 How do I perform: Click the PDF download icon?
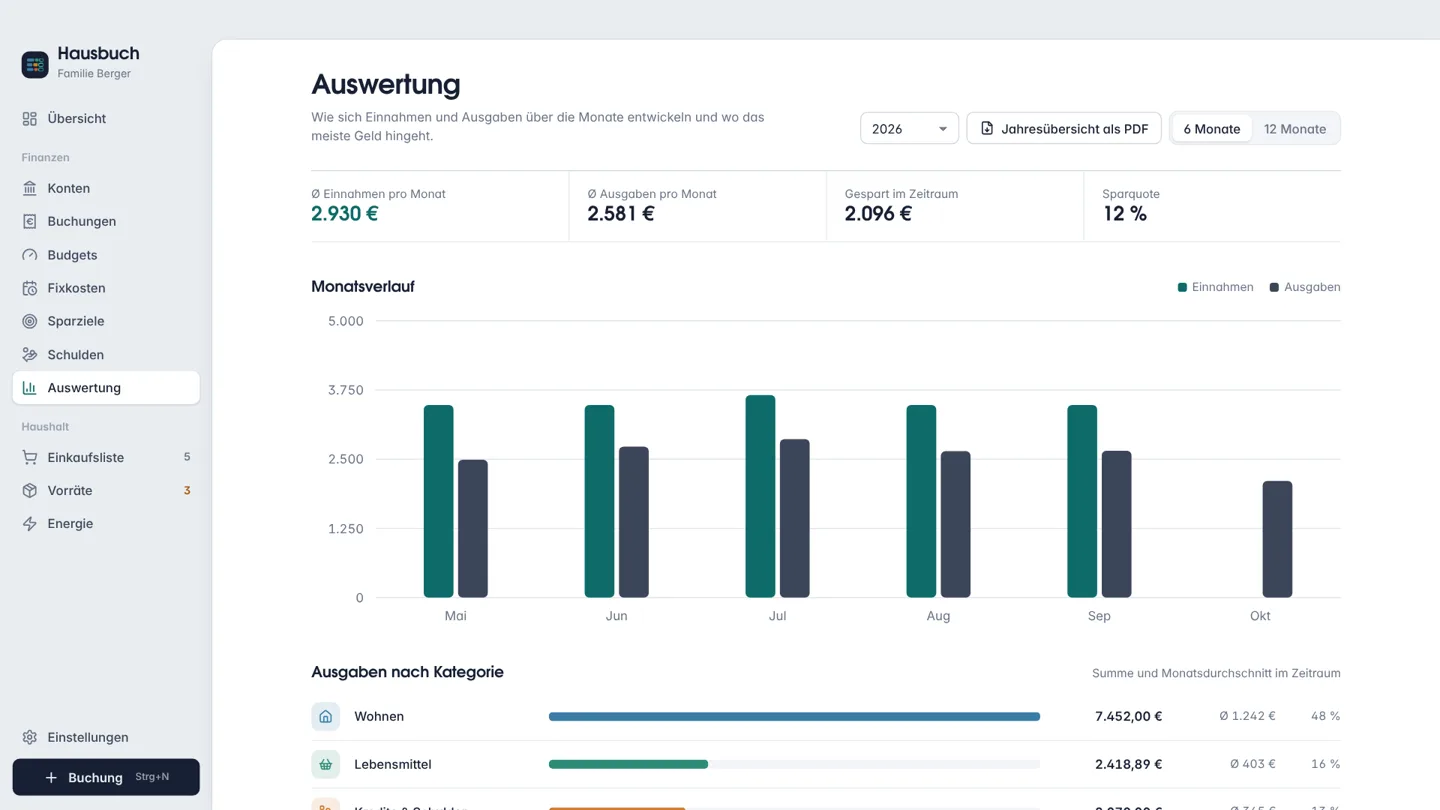coord(987,128)
